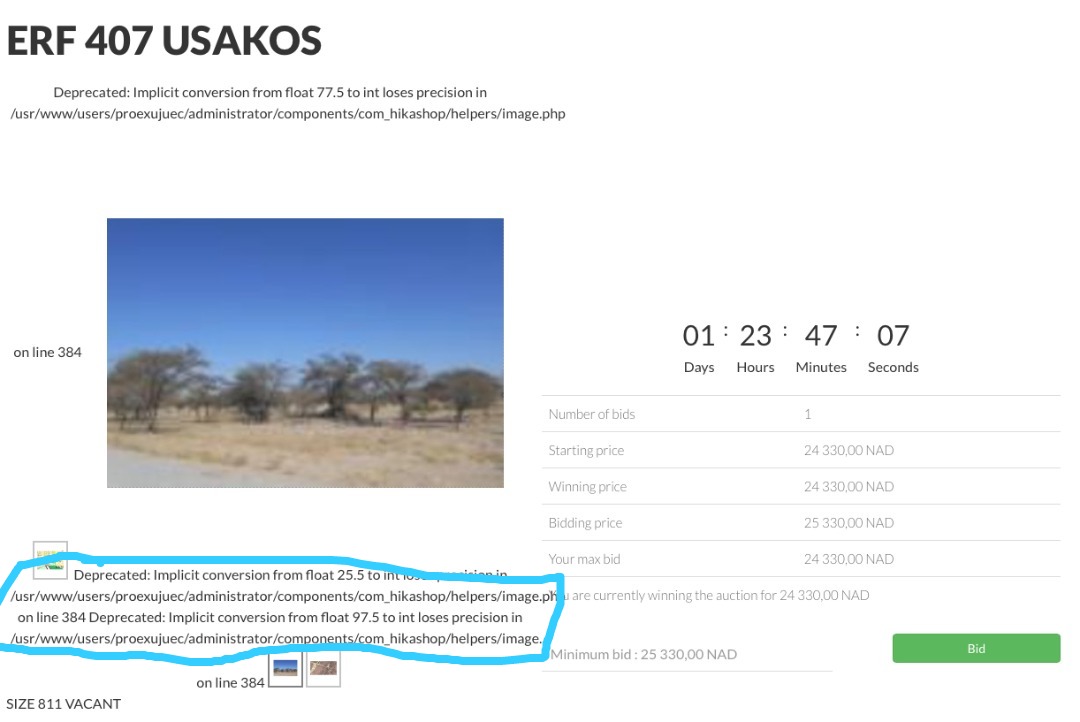Click the countdown Seconds value 07
This screenshot has height=722, width=1080.
(893, 336)
